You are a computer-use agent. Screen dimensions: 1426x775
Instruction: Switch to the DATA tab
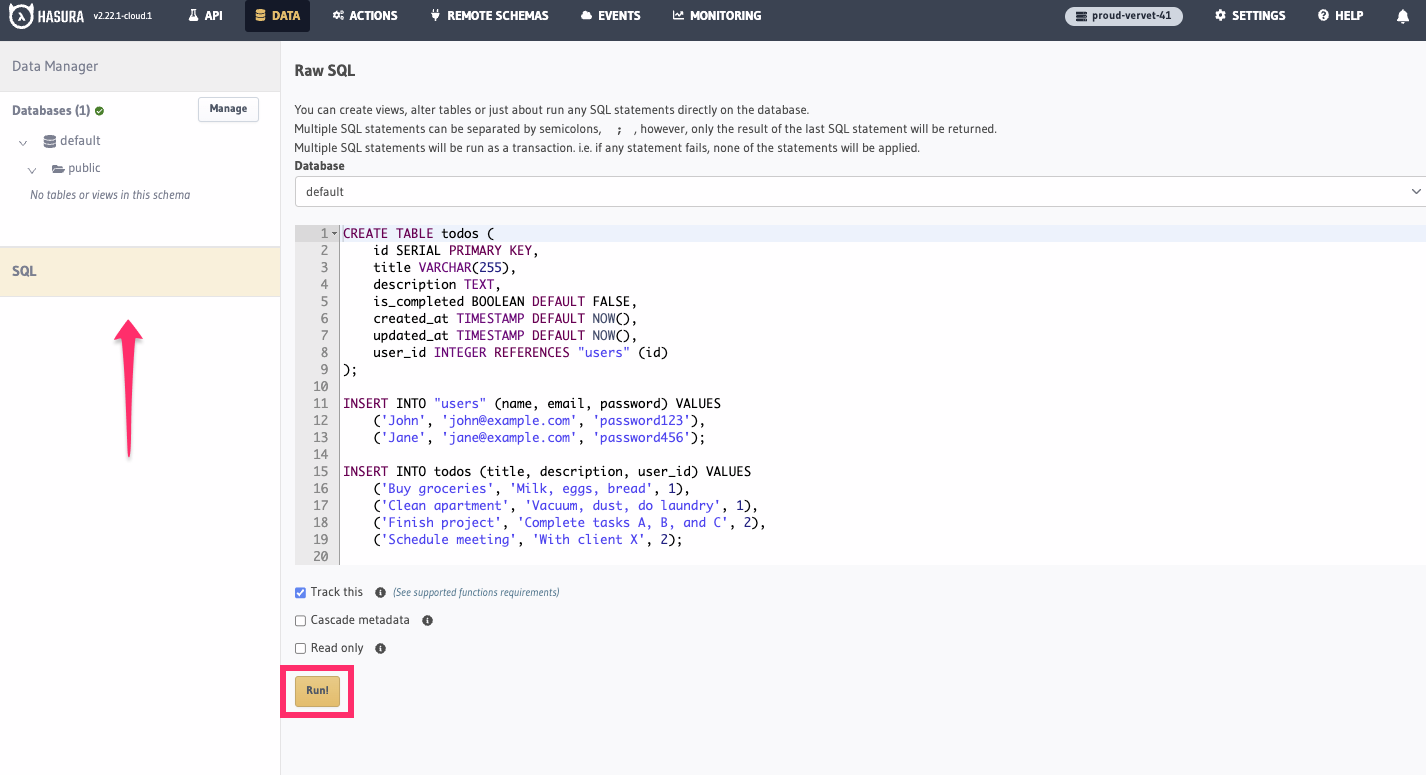tap(277, 15)
